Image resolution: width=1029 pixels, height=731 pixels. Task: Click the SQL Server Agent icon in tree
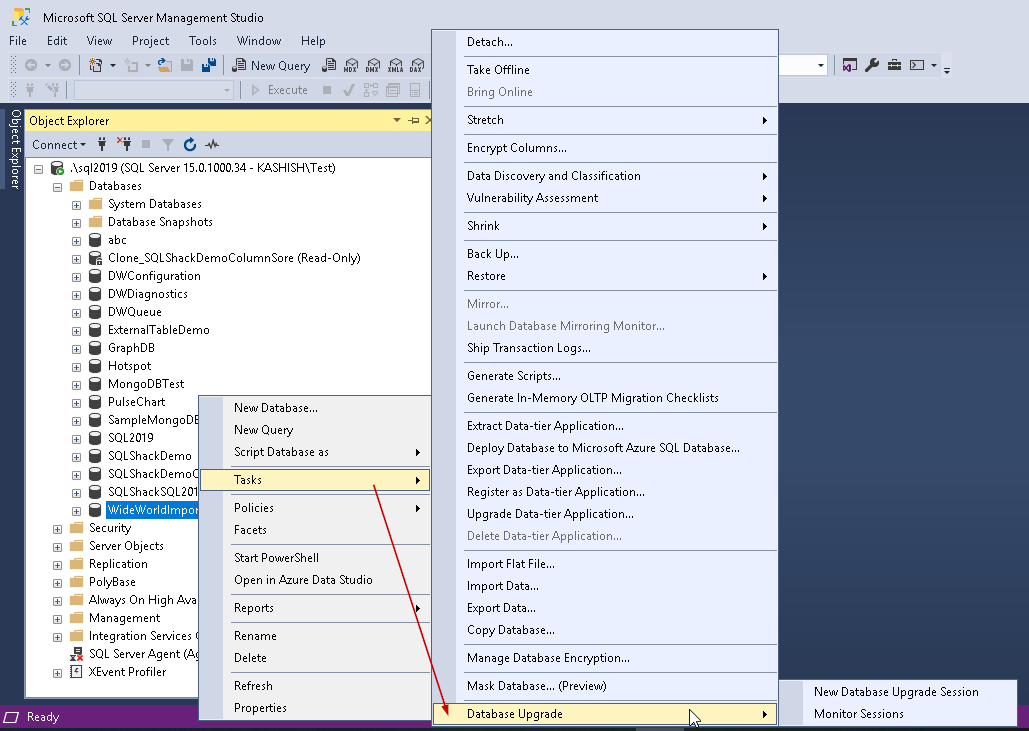(x=76, y=654)
